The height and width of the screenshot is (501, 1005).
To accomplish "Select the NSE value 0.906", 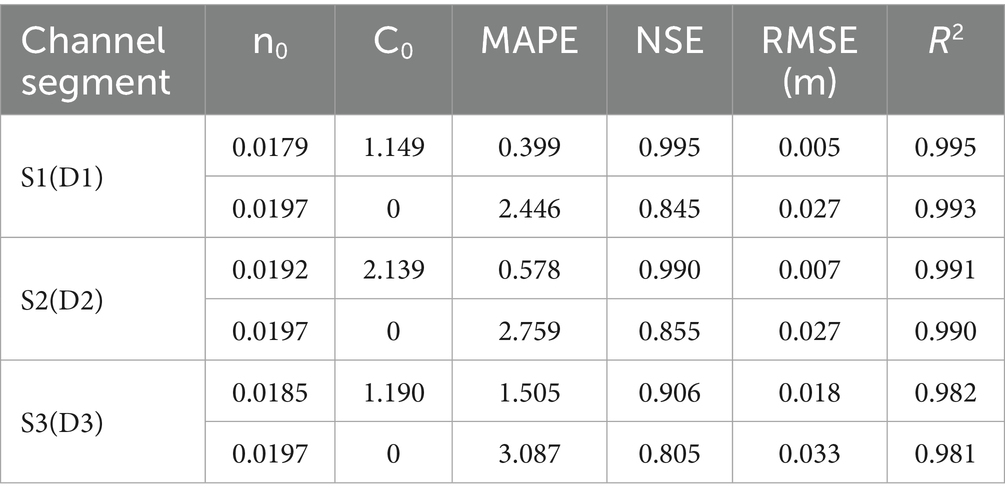I will click(669, 393).
